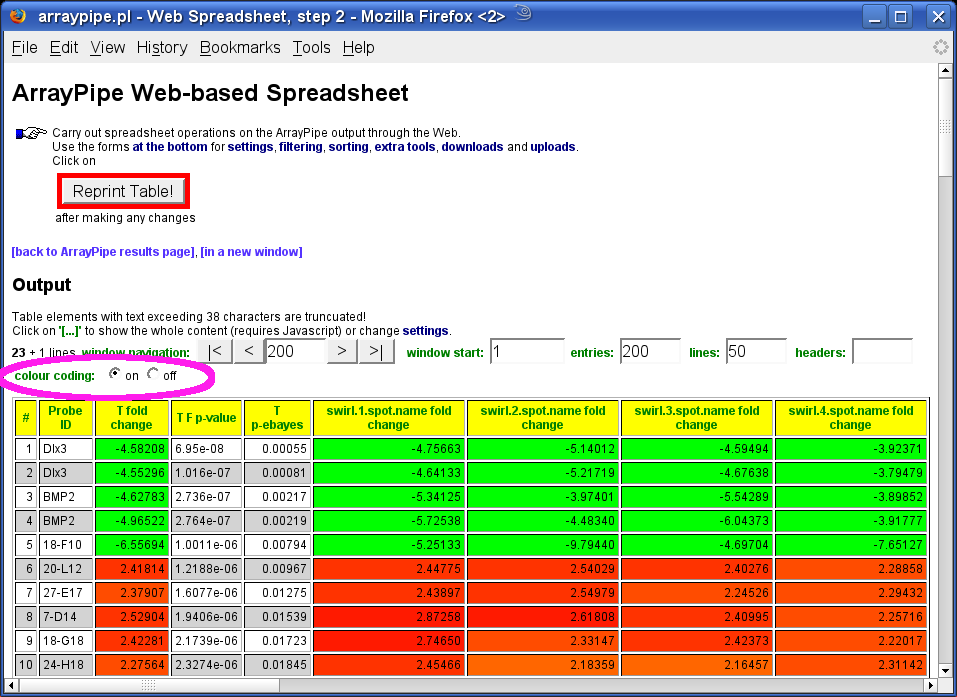This screenshot has height=697, width=957.
Task: Open settings link in the truncation note
Action: click(425, 331)
